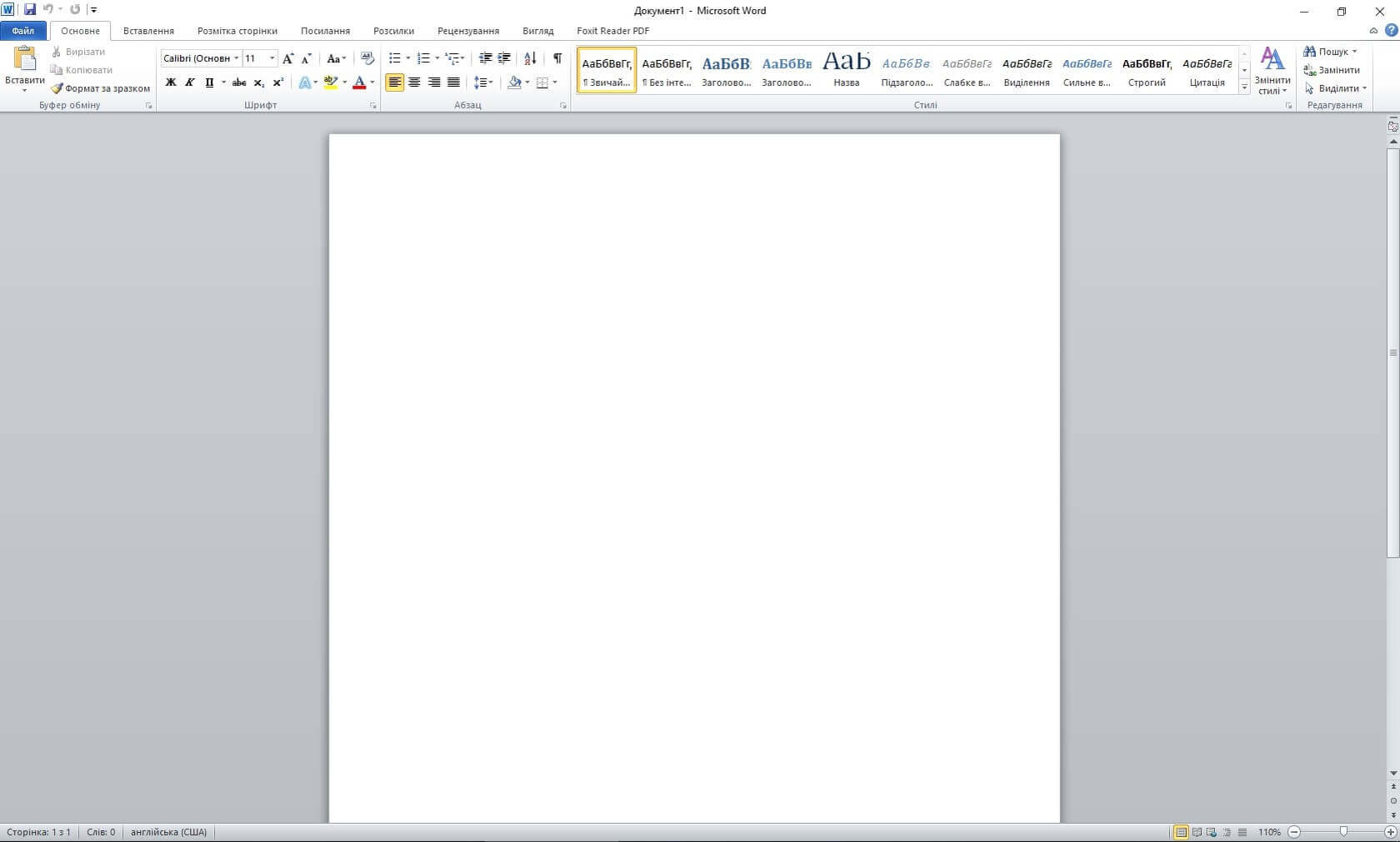Toggle Strikethrough formatting
1400x842 pixels.
pos(239,83)
